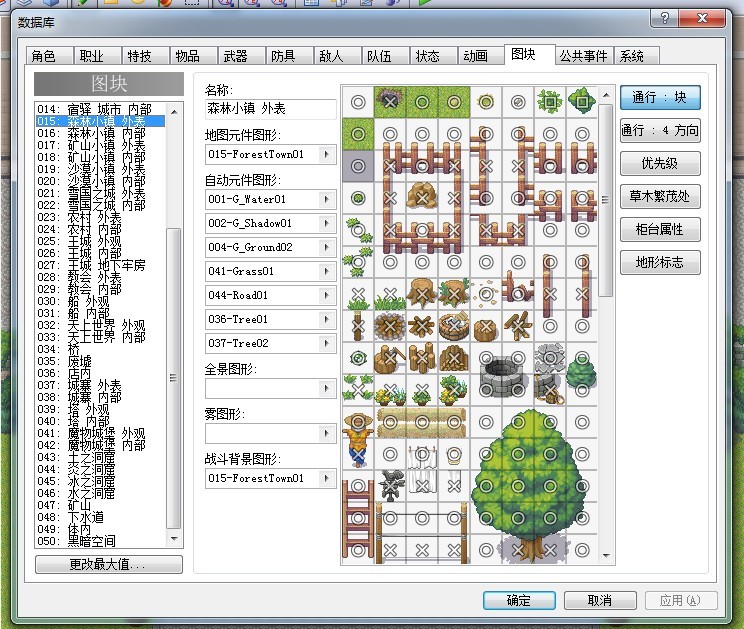Switch to the 角色 tab
The width and height of the screenshot is (744, 629).
tap(49, 56)
